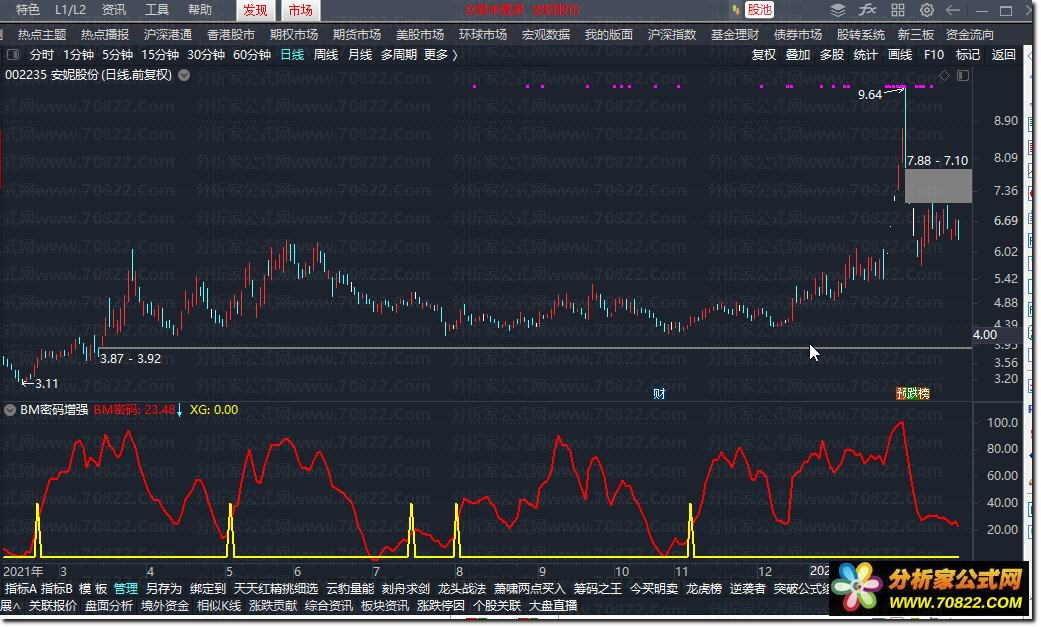Image resolution: width=1041 pixels, height=627 pixels.
Task: Select the 龙头战法 indicator
Action: tap(462, 588)
